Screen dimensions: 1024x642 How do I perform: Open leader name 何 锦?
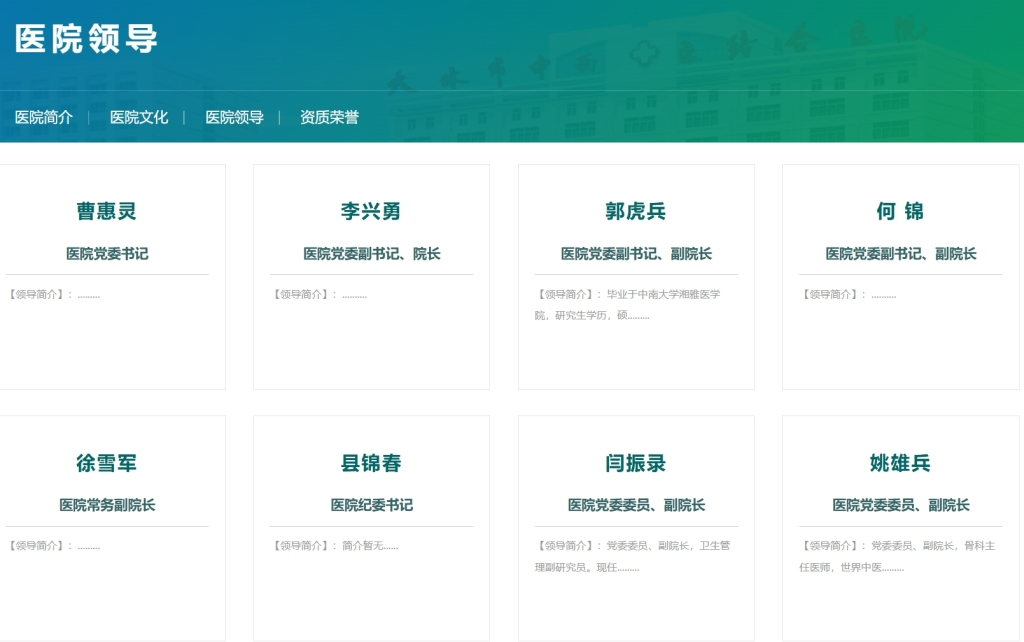900,212
